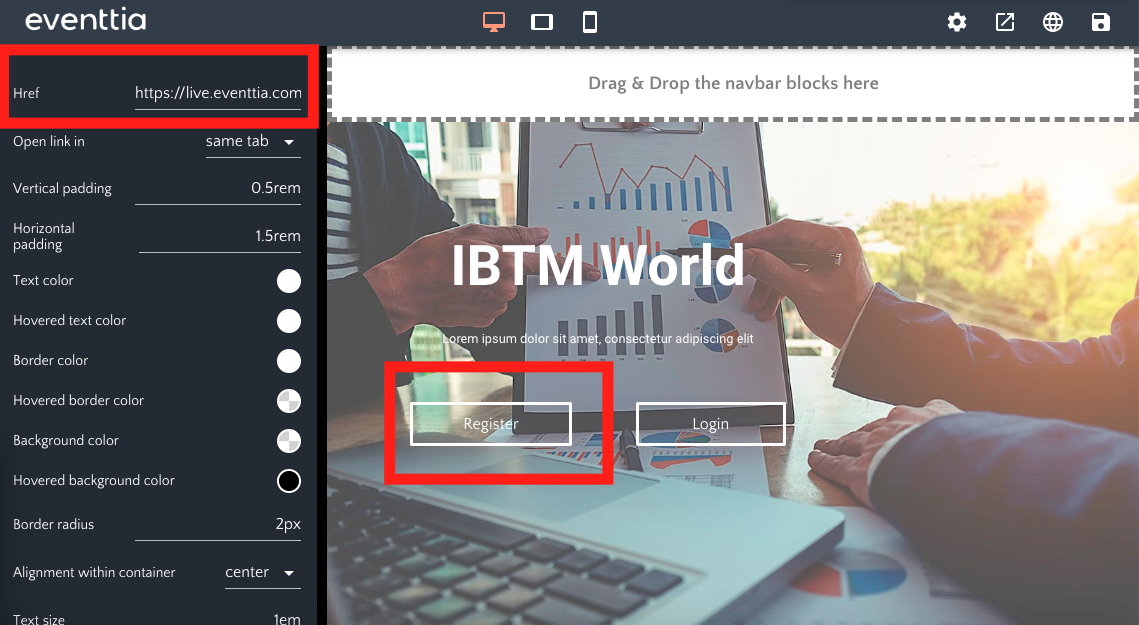Open the site preview in new window
The height and width of the screenshot is (625, 1139).
(x=1004, y=21)
